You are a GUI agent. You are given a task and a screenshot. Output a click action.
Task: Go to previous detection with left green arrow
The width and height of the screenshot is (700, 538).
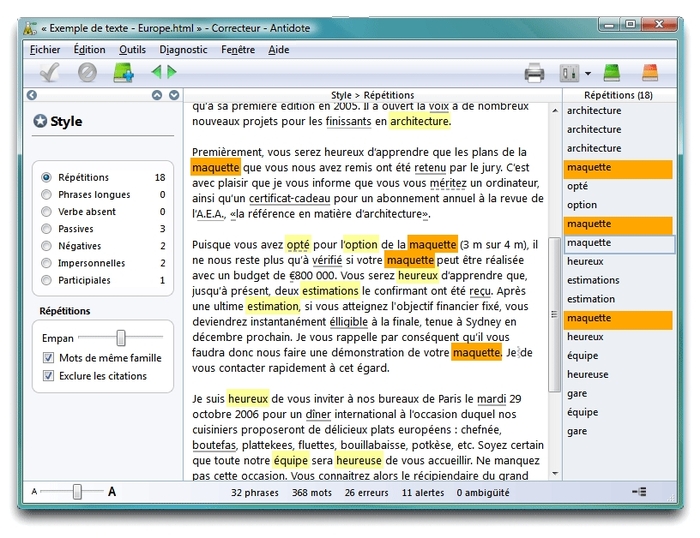156,72
